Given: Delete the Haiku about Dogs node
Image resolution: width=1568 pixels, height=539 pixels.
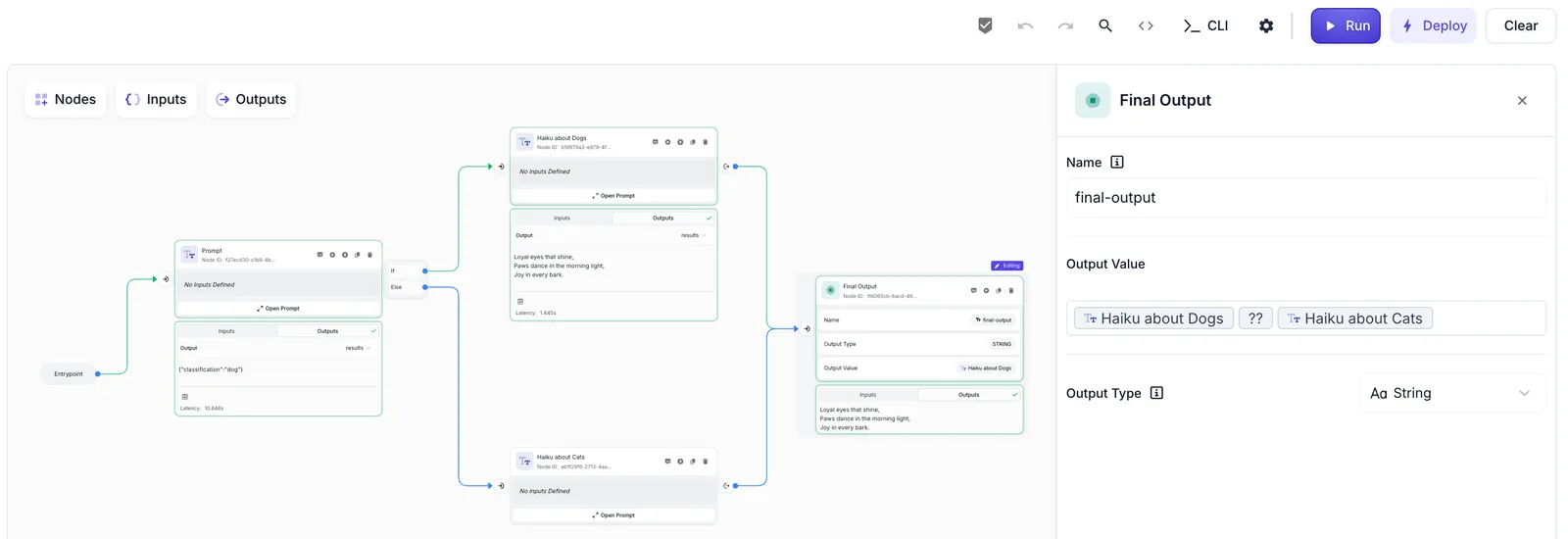Looking at the screenshot, I should [x=705, y=142].
